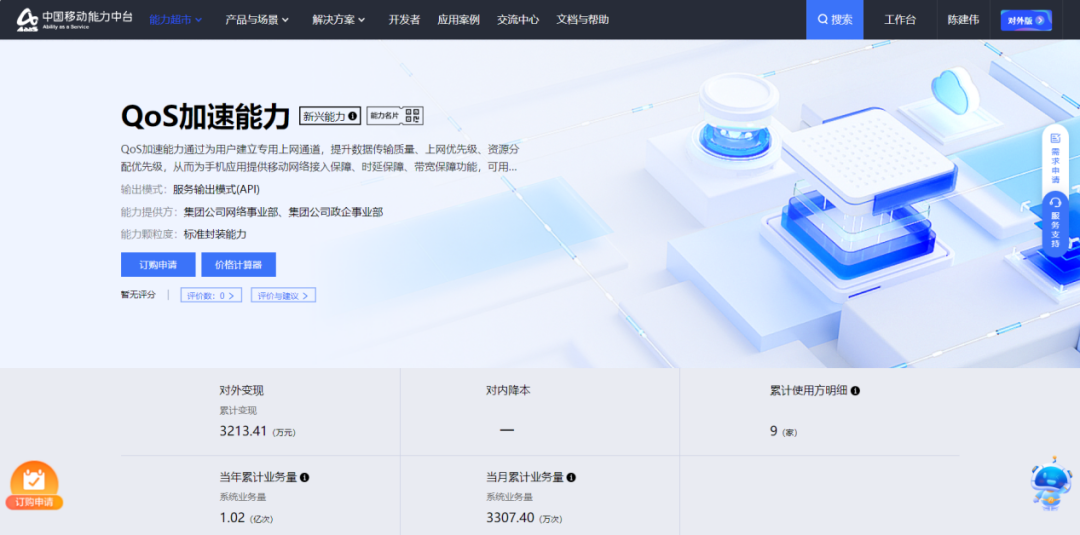Click the 对外变现 heading
Screen dimensions: 1080x535
(241, 390)
